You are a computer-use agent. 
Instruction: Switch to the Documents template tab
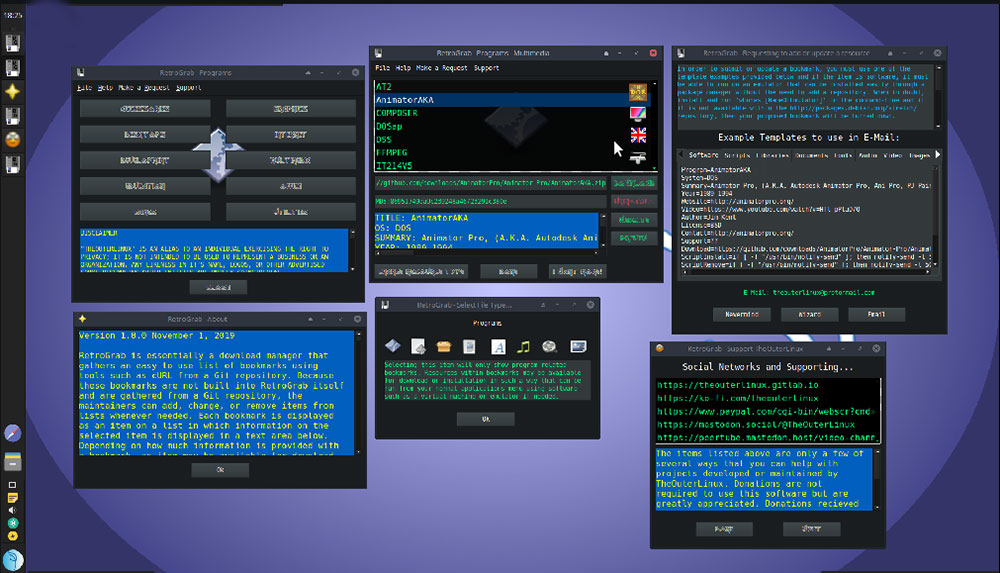tap(811, 155)
